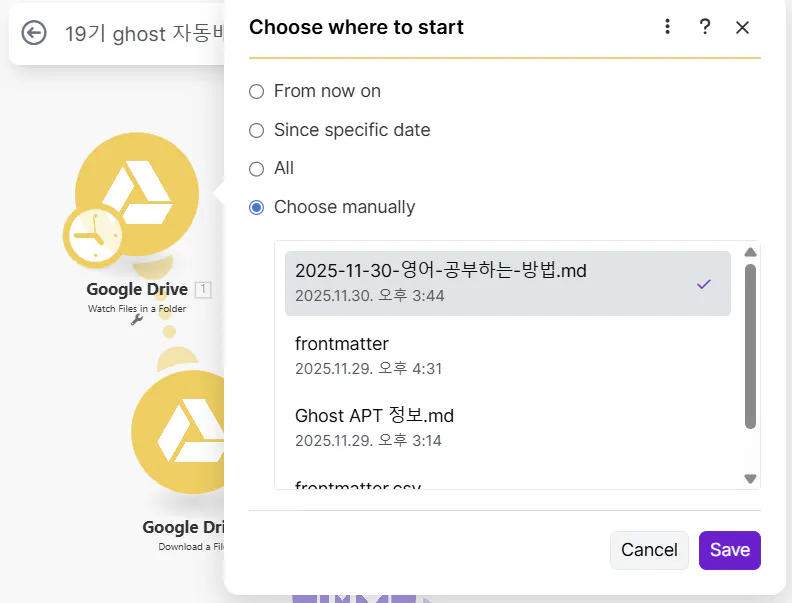Click the Watch Files in a Folder label

pyautogui.click(x=137, y=309)
